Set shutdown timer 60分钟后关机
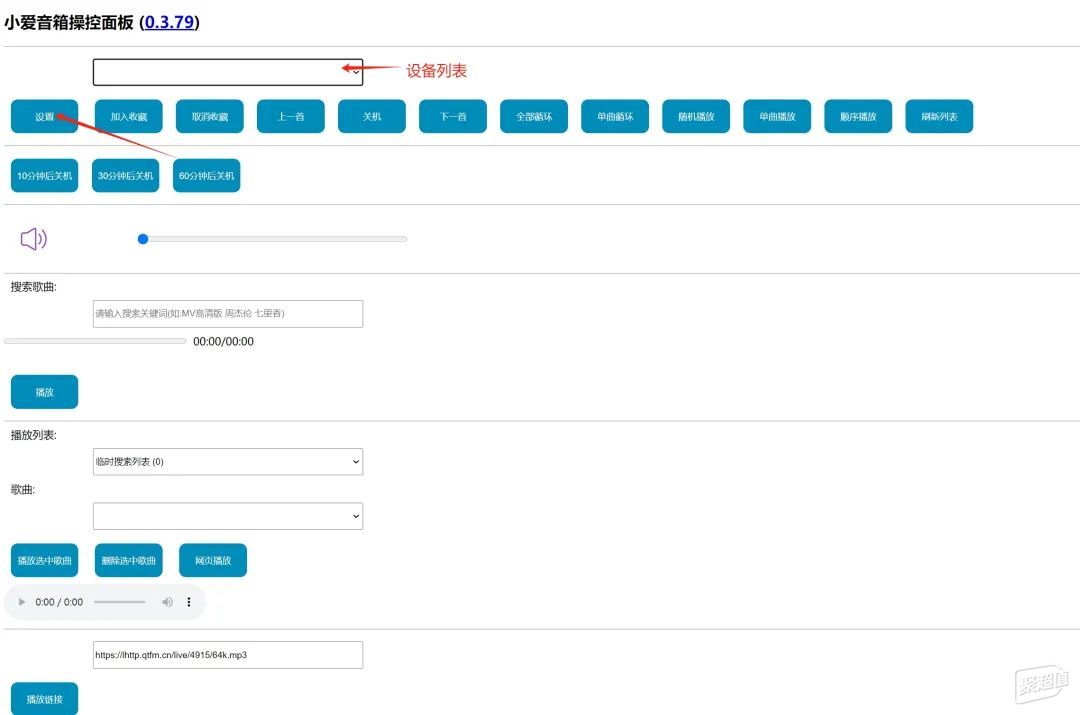Viewport: 1080px width, 715px height. (x=207, y=176)
